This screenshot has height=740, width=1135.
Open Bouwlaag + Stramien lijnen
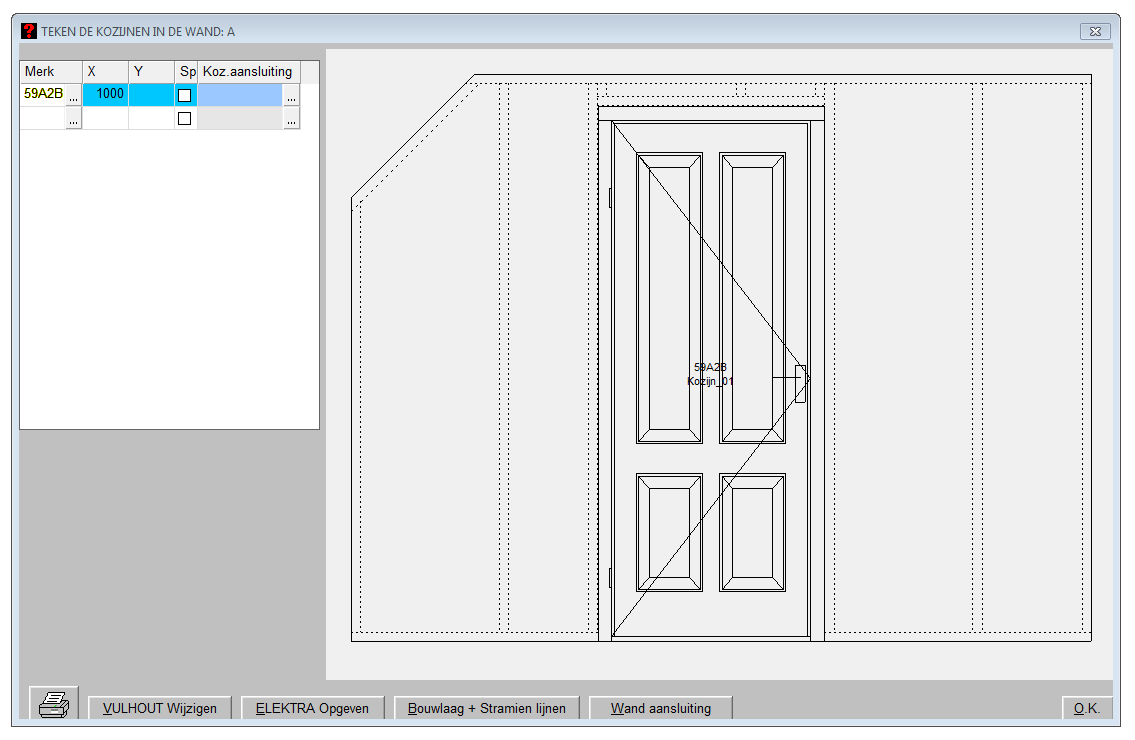click(x=487, y=708)
